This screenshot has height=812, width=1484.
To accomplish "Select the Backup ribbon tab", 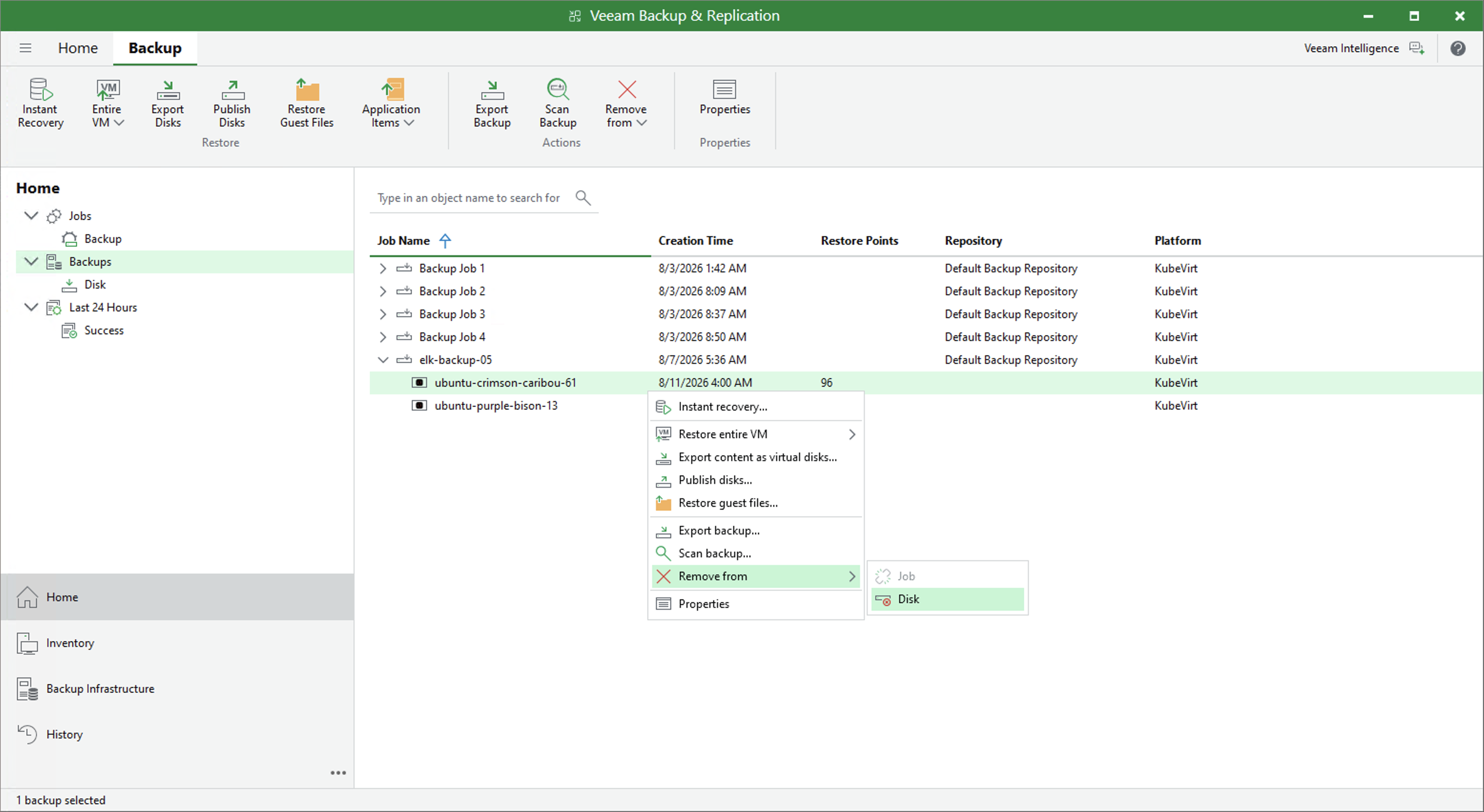I will 155,48.
